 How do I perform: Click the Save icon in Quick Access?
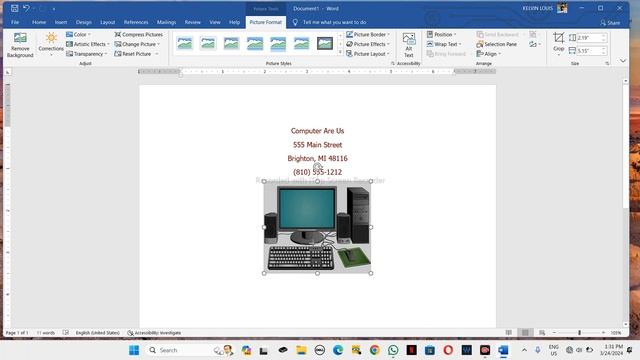(x=15, y=8)
